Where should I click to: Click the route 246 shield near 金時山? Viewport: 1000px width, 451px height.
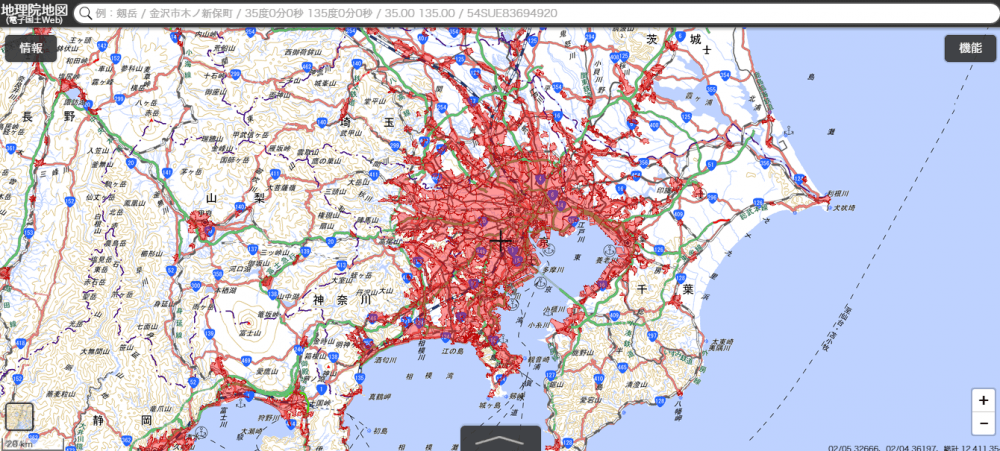300,350
